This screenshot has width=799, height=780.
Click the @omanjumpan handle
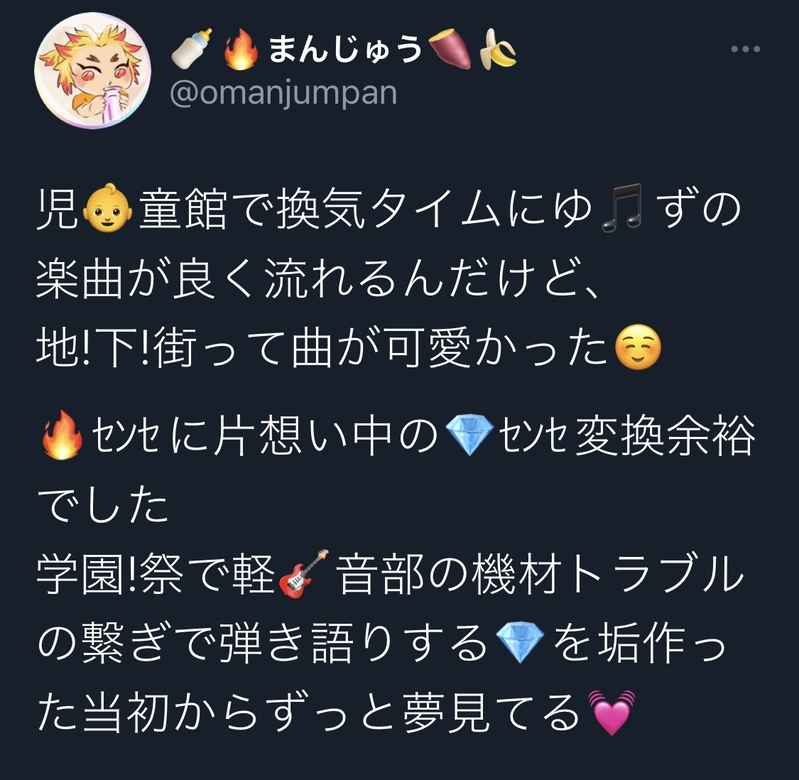[x=283, y=93]
